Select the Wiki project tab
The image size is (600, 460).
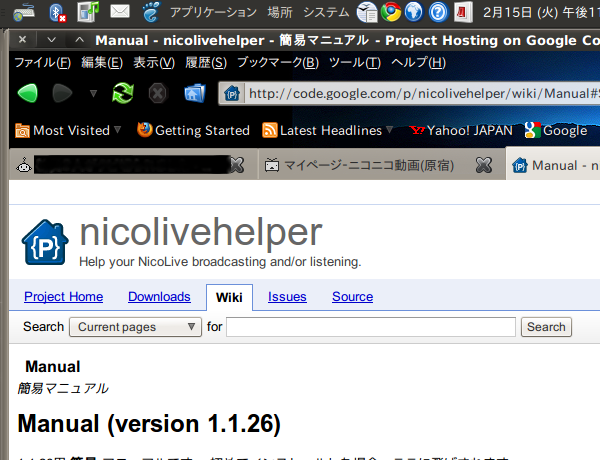(229, 297)
